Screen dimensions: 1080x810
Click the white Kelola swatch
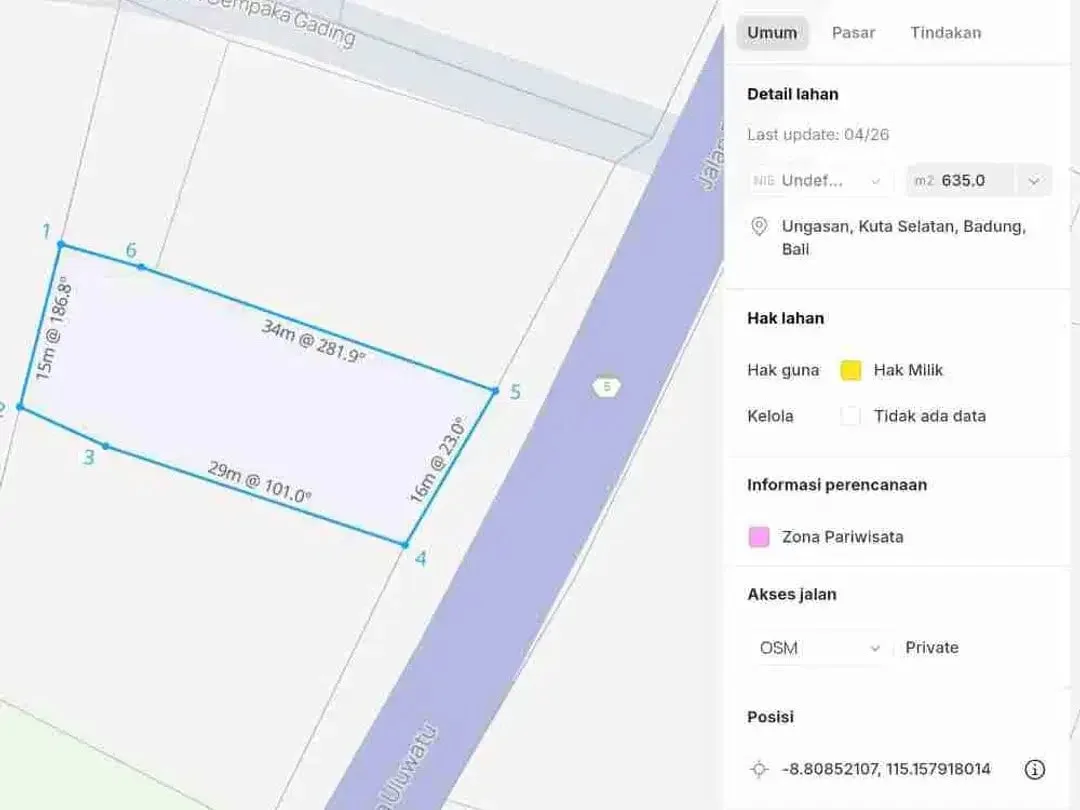point(851,416)
